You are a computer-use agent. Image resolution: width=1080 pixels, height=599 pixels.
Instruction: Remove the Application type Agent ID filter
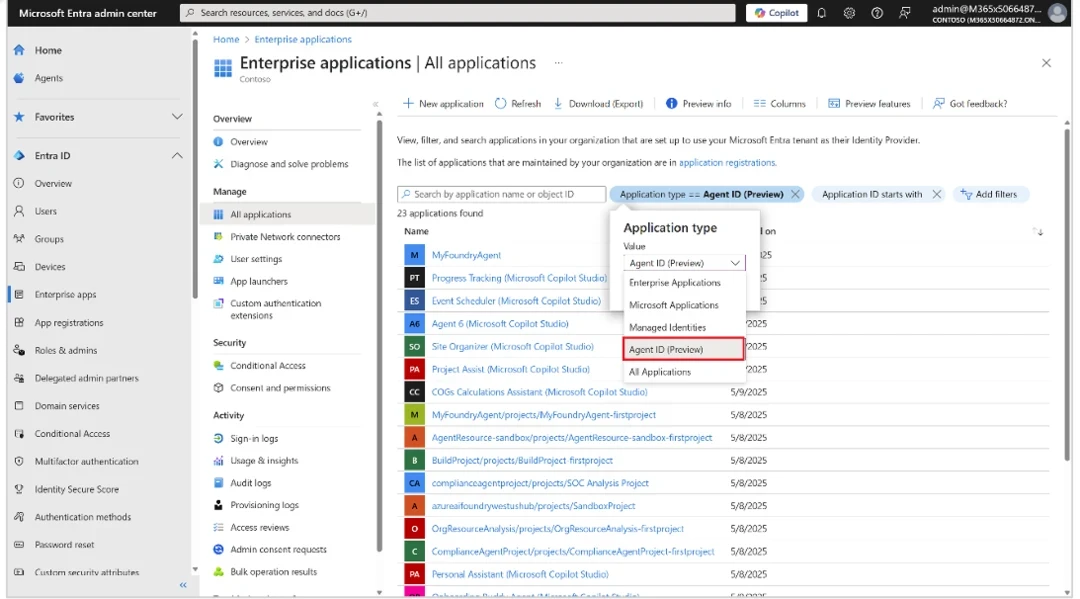click(x=795, y=195)
